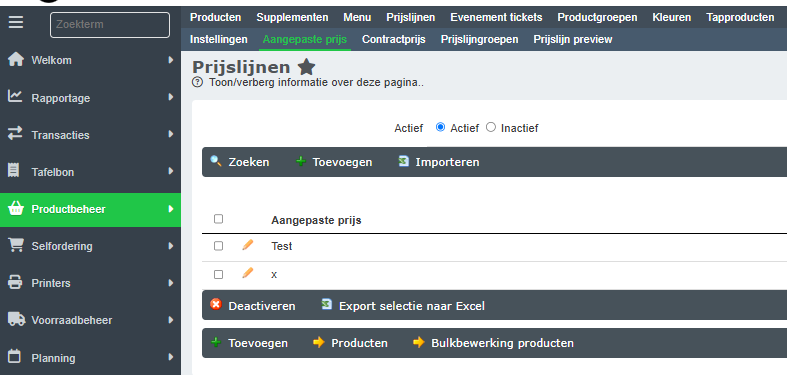Click the magnifier Zoeken icon
Image resolution: width=787 pixels, height=375 pixels.
coord(216,161)
